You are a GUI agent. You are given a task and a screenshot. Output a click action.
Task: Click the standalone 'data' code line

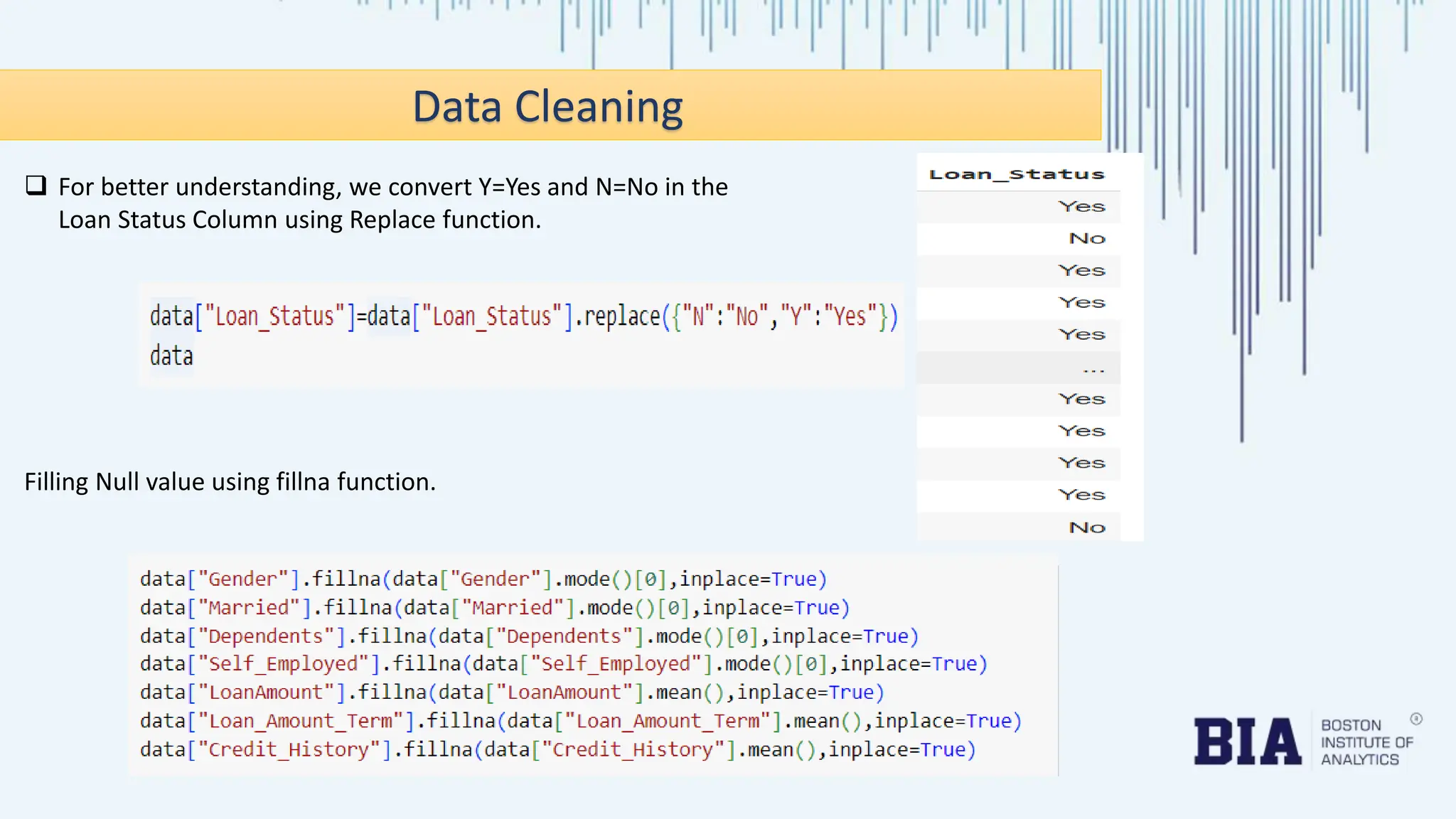171,355
